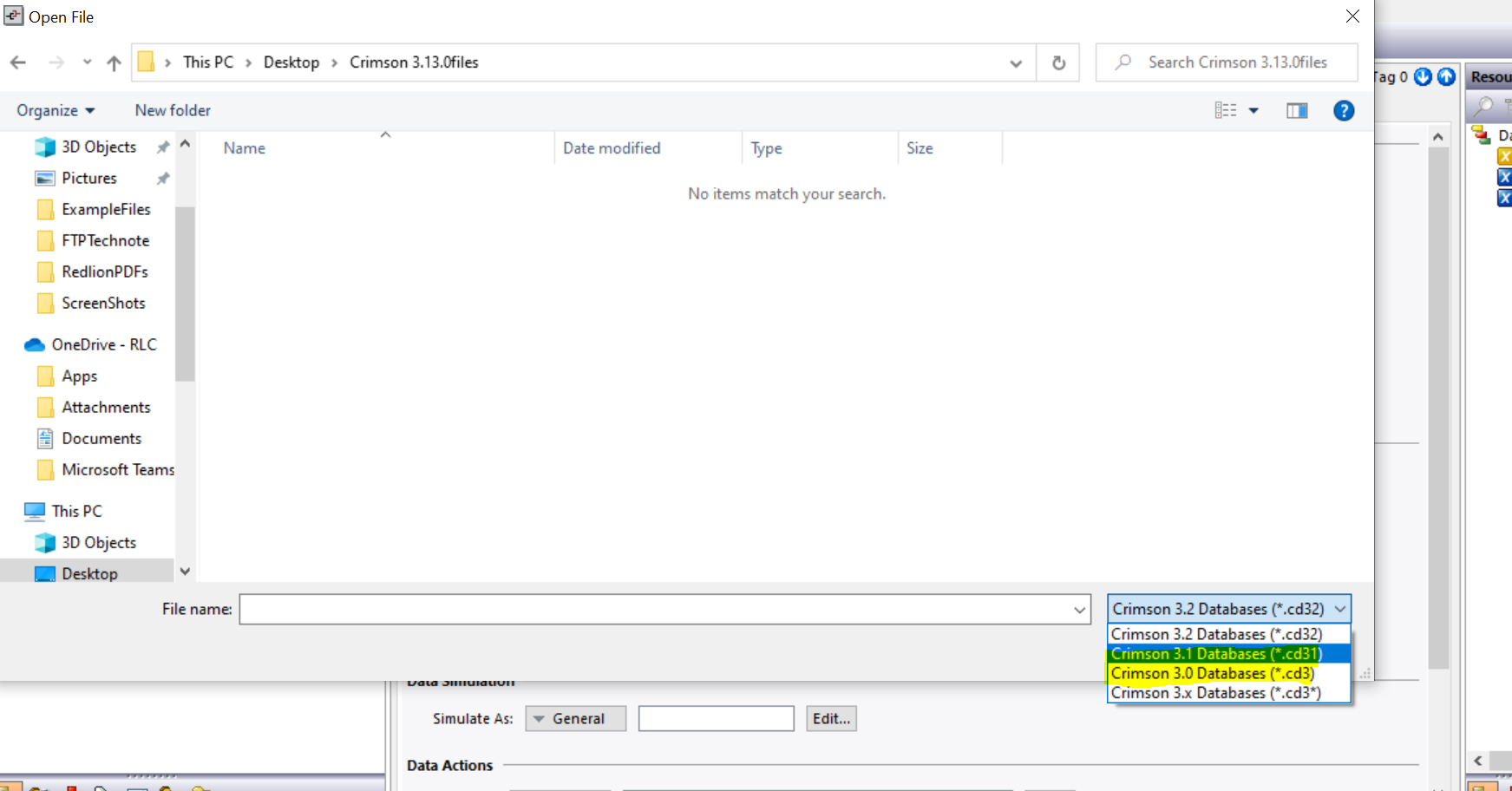Open 3D Objects under This PC
This screenshot has width=1512, height=791.
99,542
